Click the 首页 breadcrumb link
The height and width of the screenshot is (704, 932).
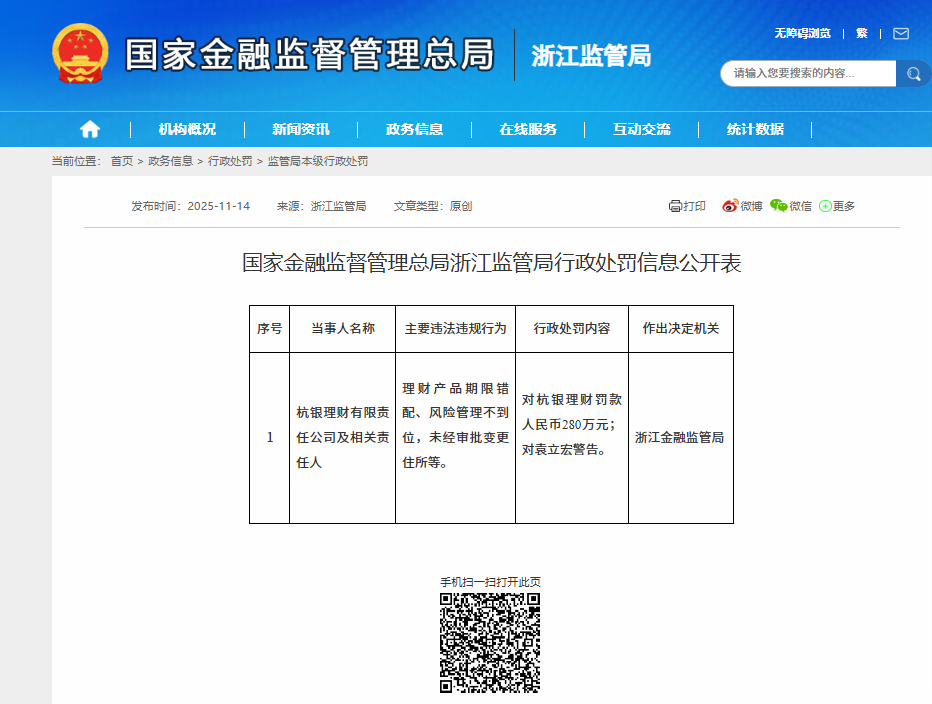pyautogui.click(x=122, y=161)
